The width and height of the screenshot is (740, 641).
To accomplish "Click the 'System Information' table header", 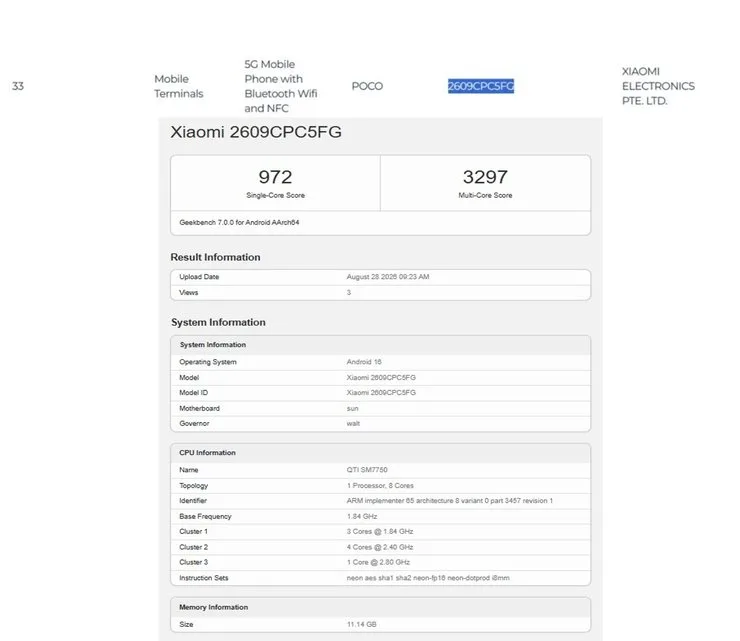I will [x=212, y=345].
